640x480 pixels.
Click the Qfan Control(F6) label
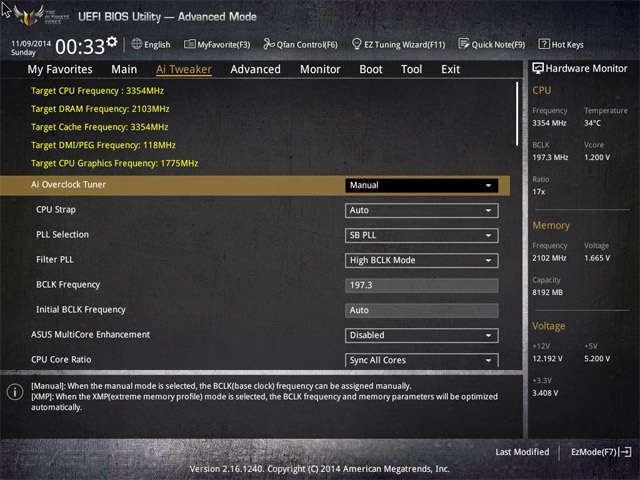pos(307,44)
